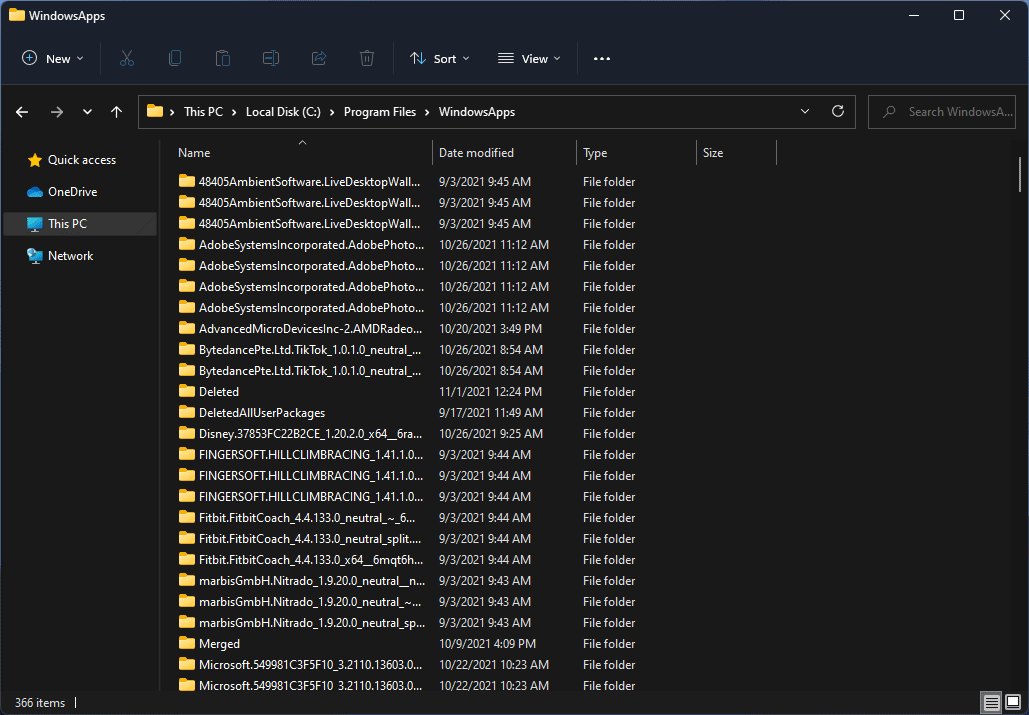This screenshot has height=715, width=1029.
Task: Refresh the WindowsApps folder view
Action: point(838,112)
